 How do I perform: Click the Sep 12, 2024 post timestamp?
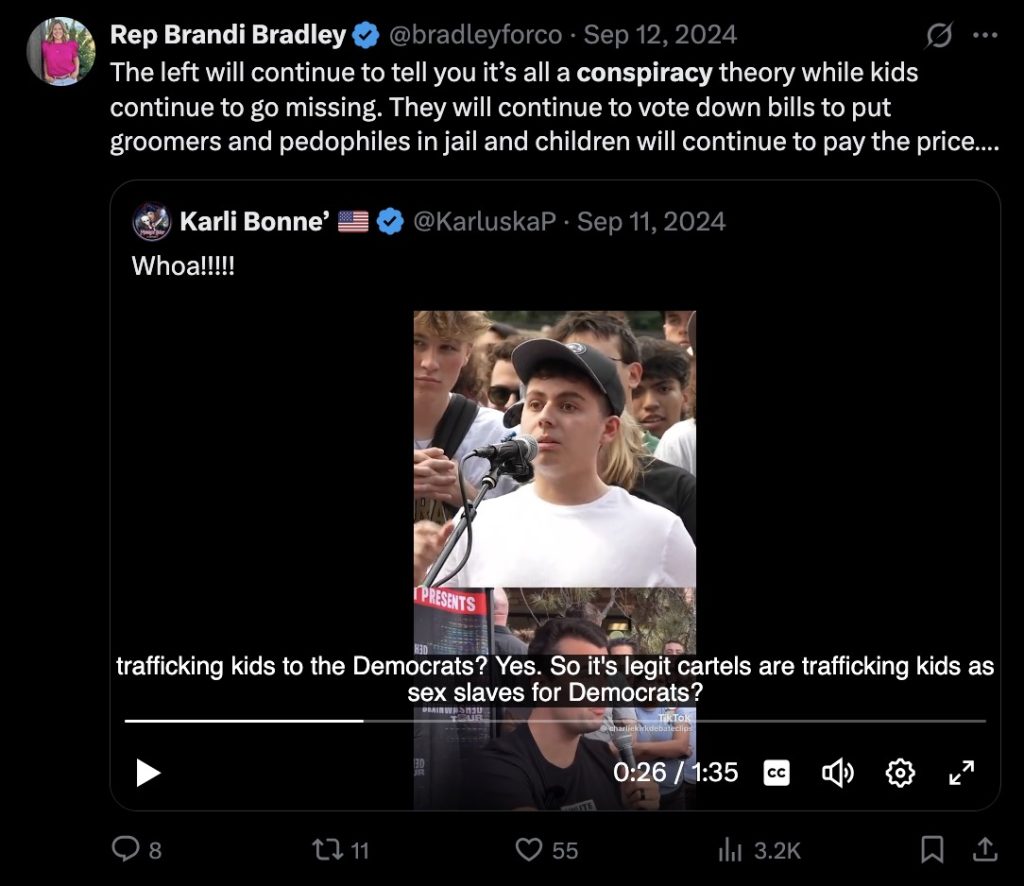tap(660, 35)
